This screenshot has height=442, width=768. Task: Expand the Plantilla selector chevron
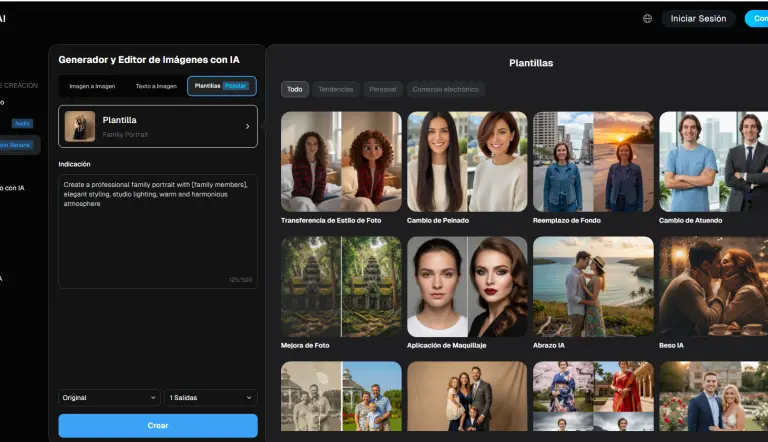click(x=247, y=127)
